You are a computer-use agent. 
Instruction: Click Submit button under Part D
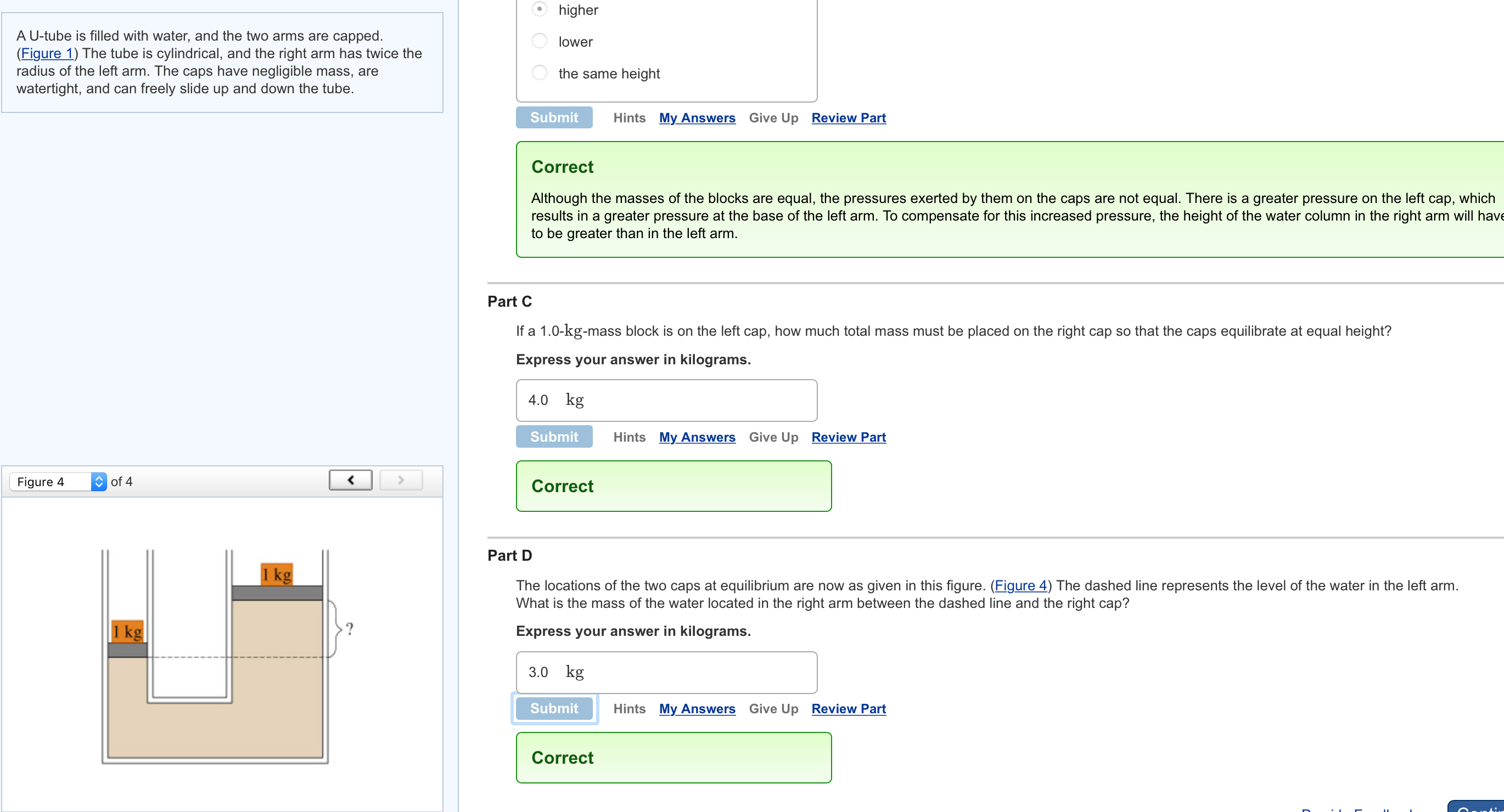[x=553, y=708]
